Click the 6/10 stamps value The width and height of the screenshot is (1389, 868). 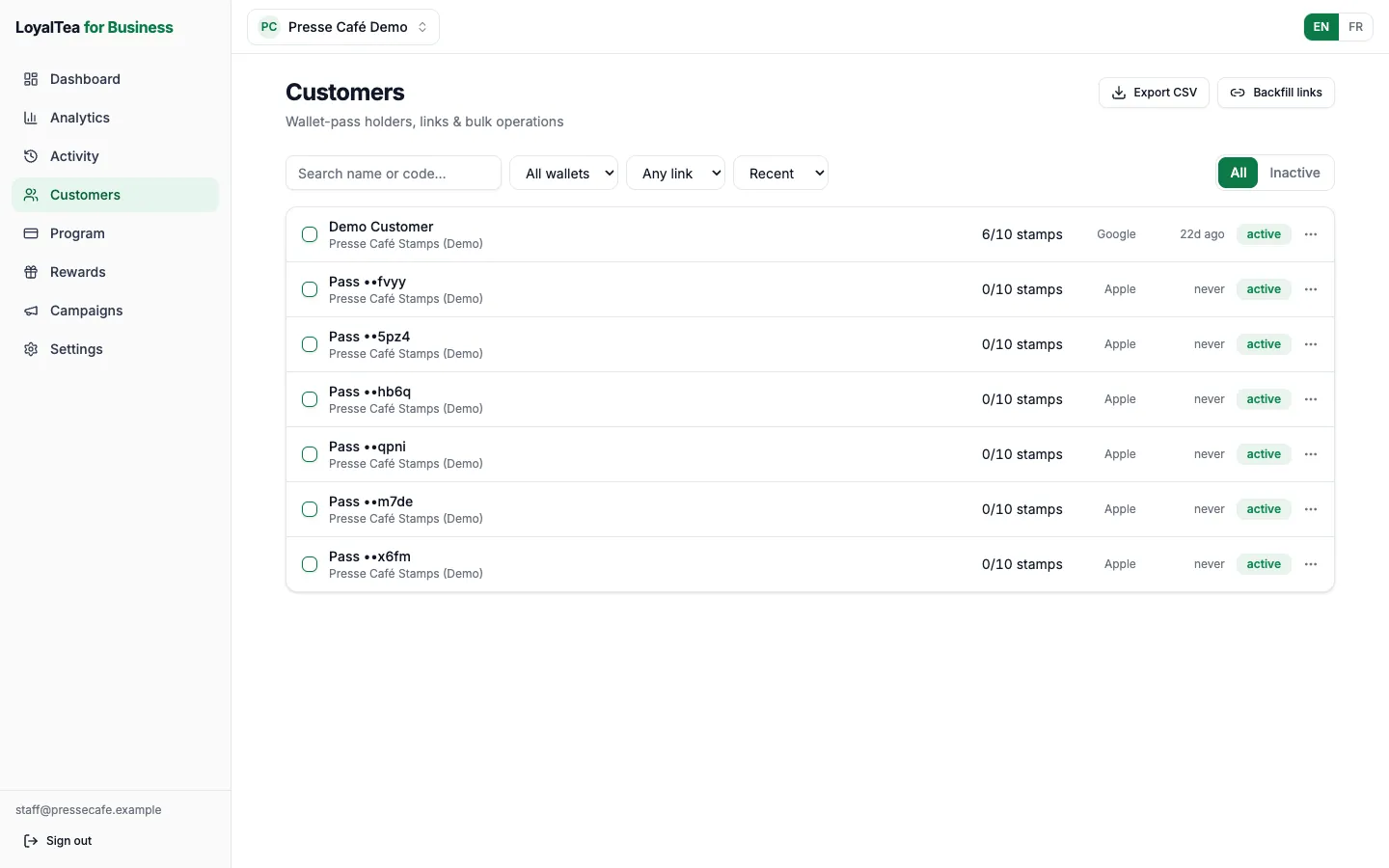1022,234
